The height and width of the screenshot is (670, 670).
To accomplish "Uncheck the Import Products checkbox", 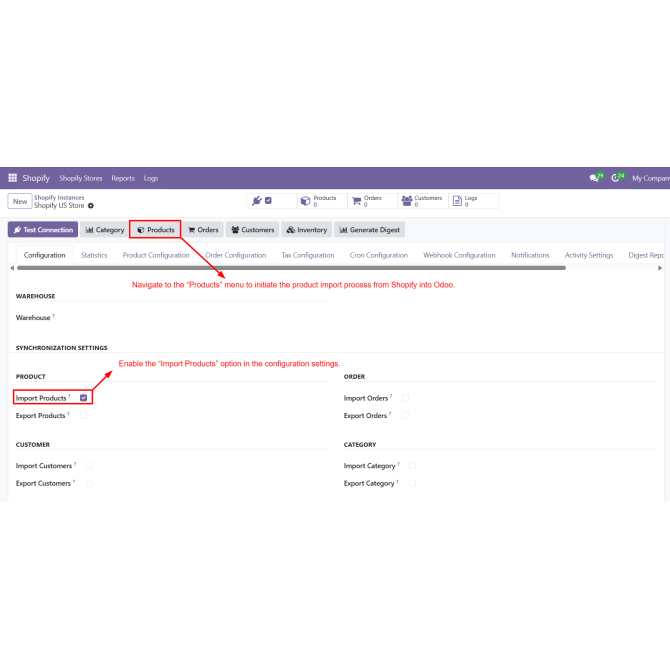I will pyautogui.click(x=83, y=398).
